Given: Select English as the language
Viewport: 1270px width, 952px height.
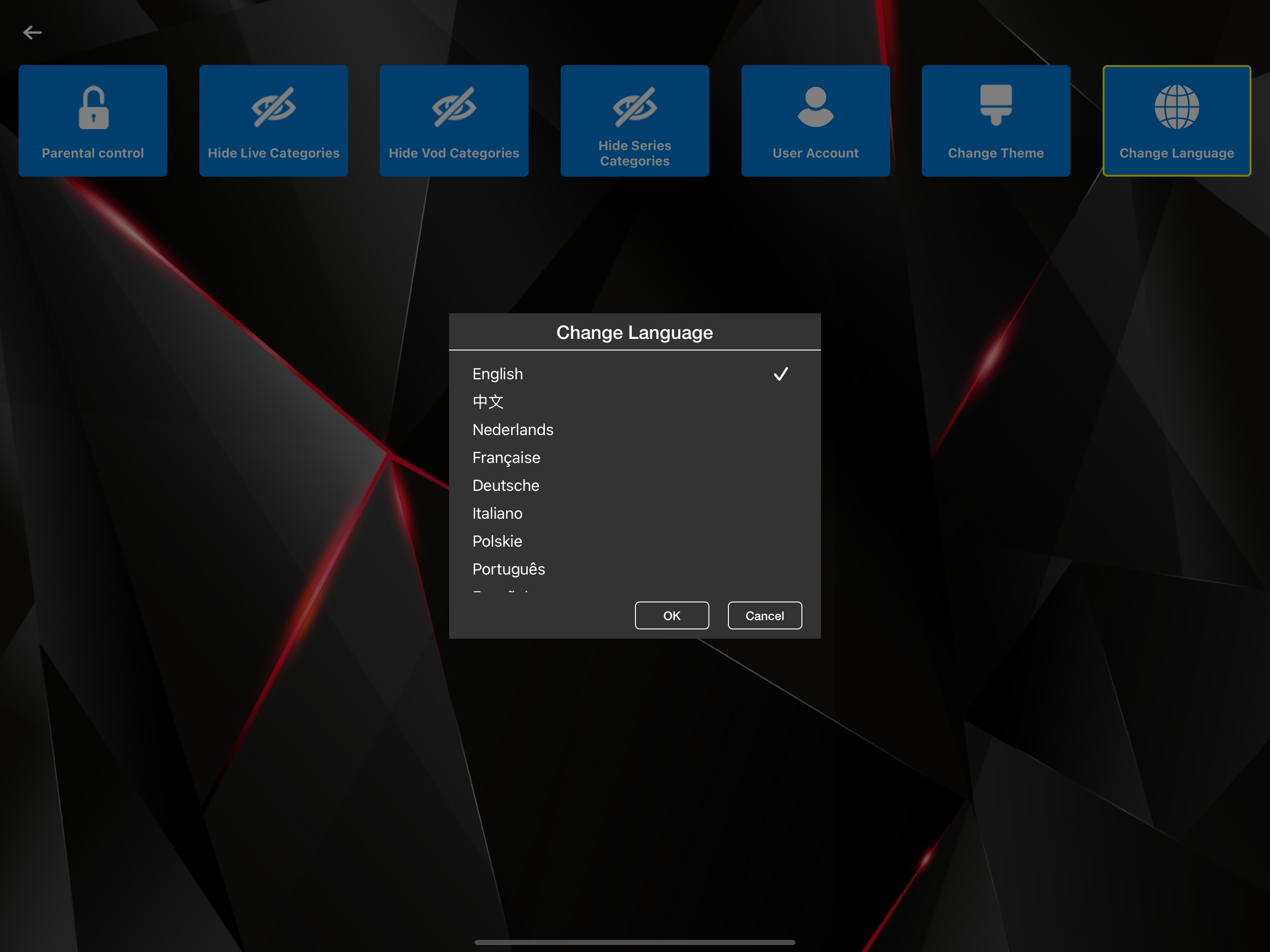Looking at the screenshot, I should tap(497, 374).
